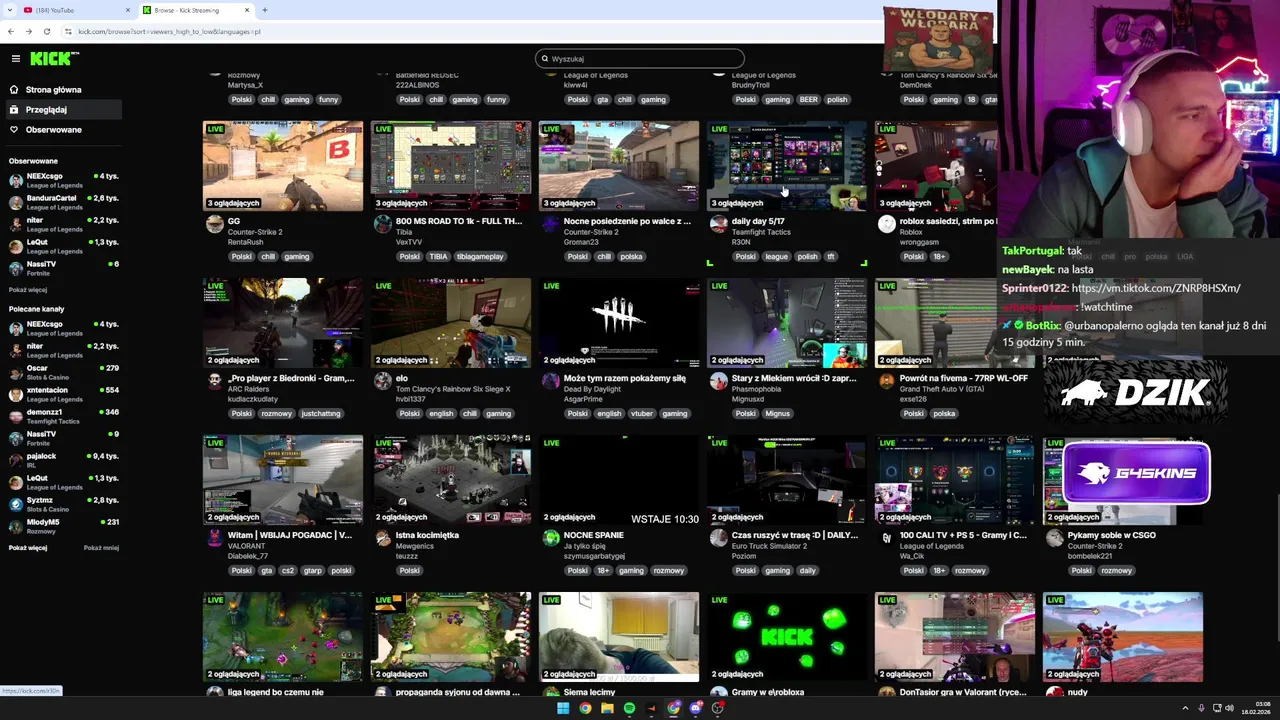Open the hamburger sidebar menu

point(15,59)
